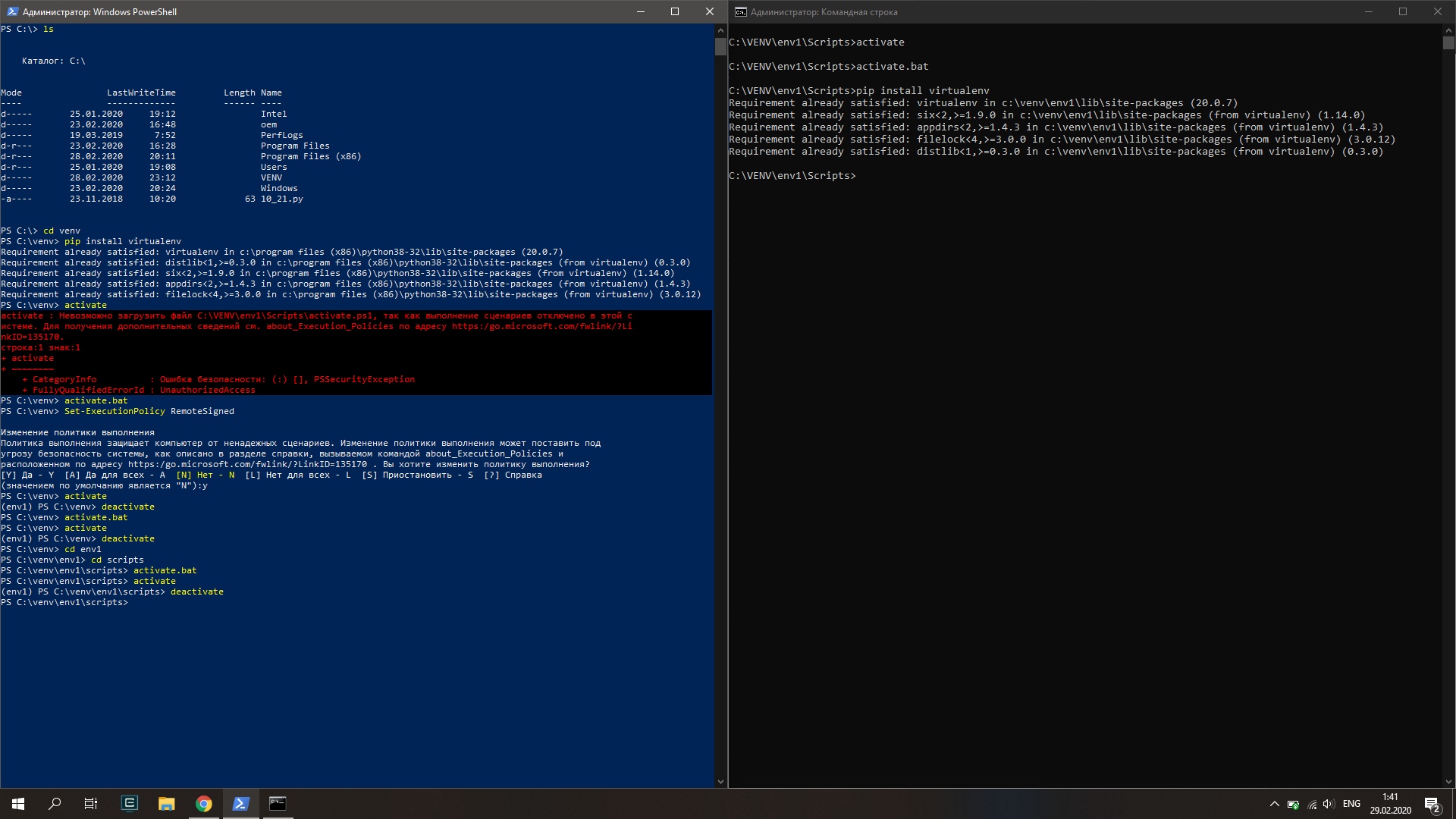This screenshot has width=1456, height=819.
Task: Click PowerShell scrollbar up arrow
Action: (x=720, y=30)
